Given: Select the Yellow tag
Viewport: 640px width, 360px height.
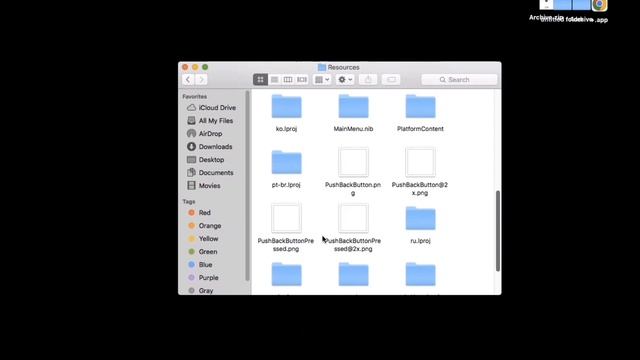Looking at the screenshot, I should (x=203, y=239).
